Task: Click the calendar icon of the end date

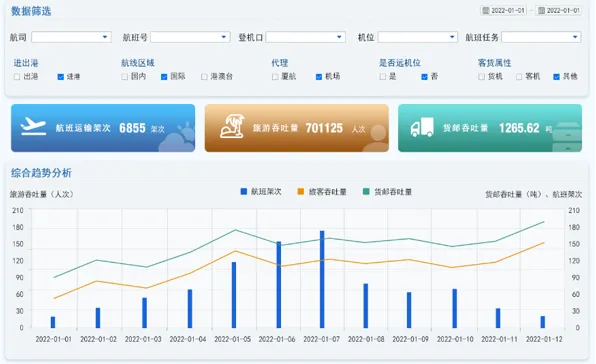Action: [541, 11]
